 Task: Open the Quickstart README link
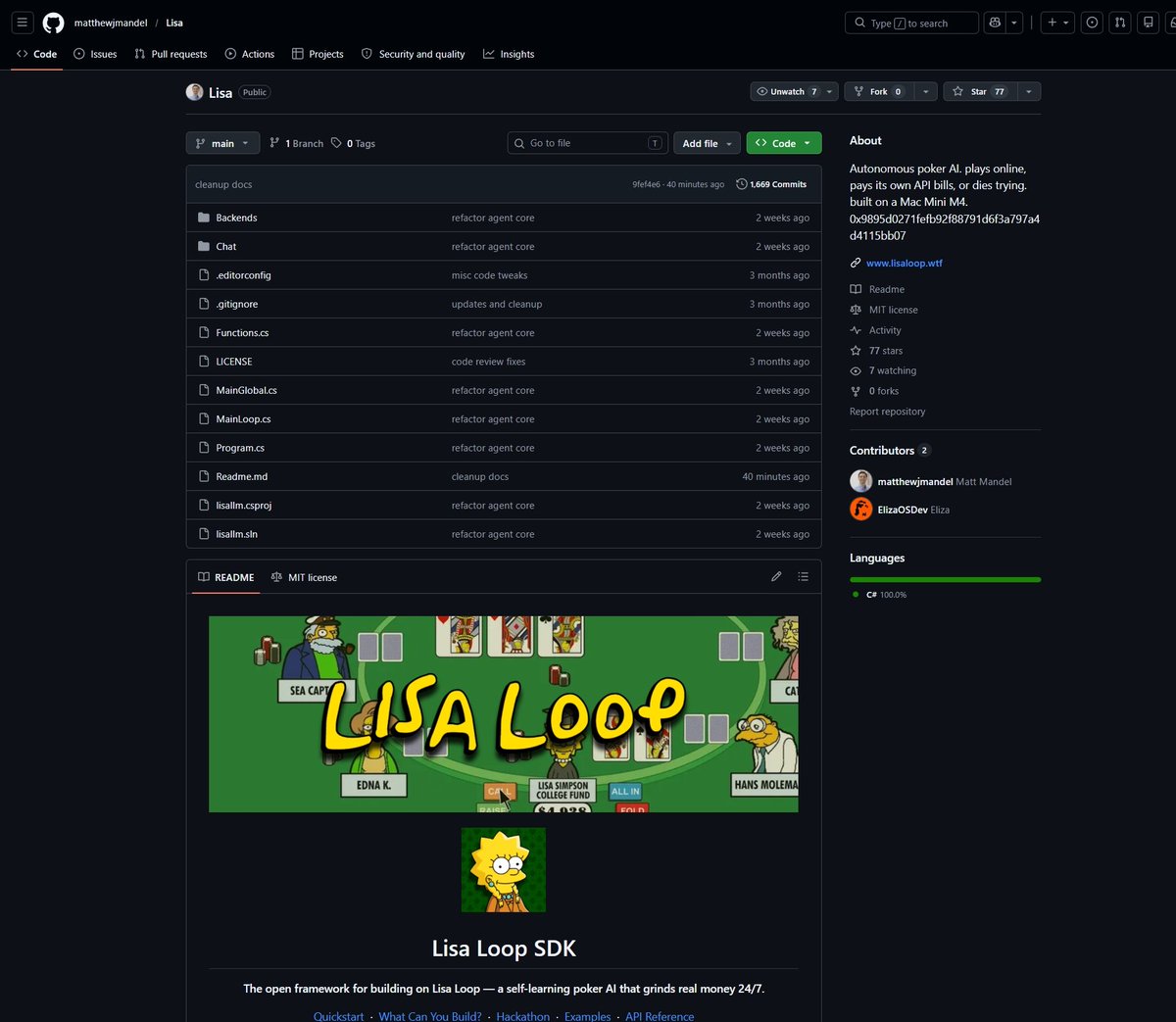coord(338,1016)
